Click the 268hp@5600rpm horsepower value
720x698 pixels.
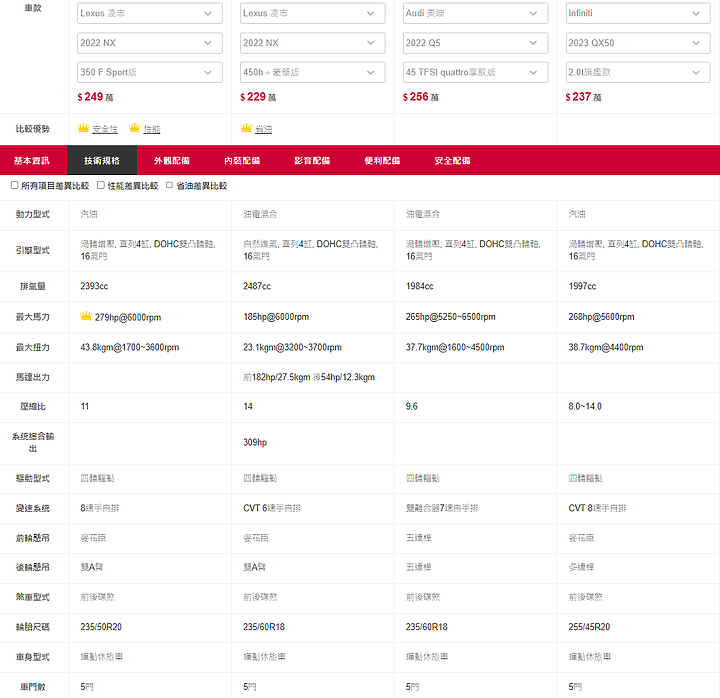[x=601, y=317]
